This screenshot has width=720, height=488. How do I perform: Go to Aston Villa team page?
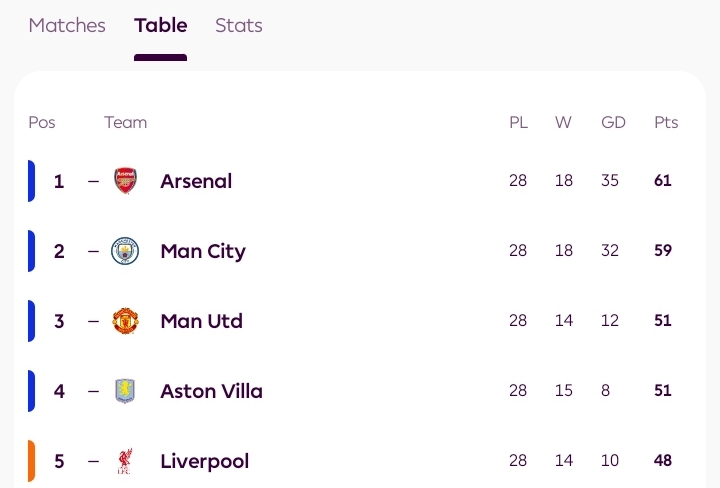(211, 391)
